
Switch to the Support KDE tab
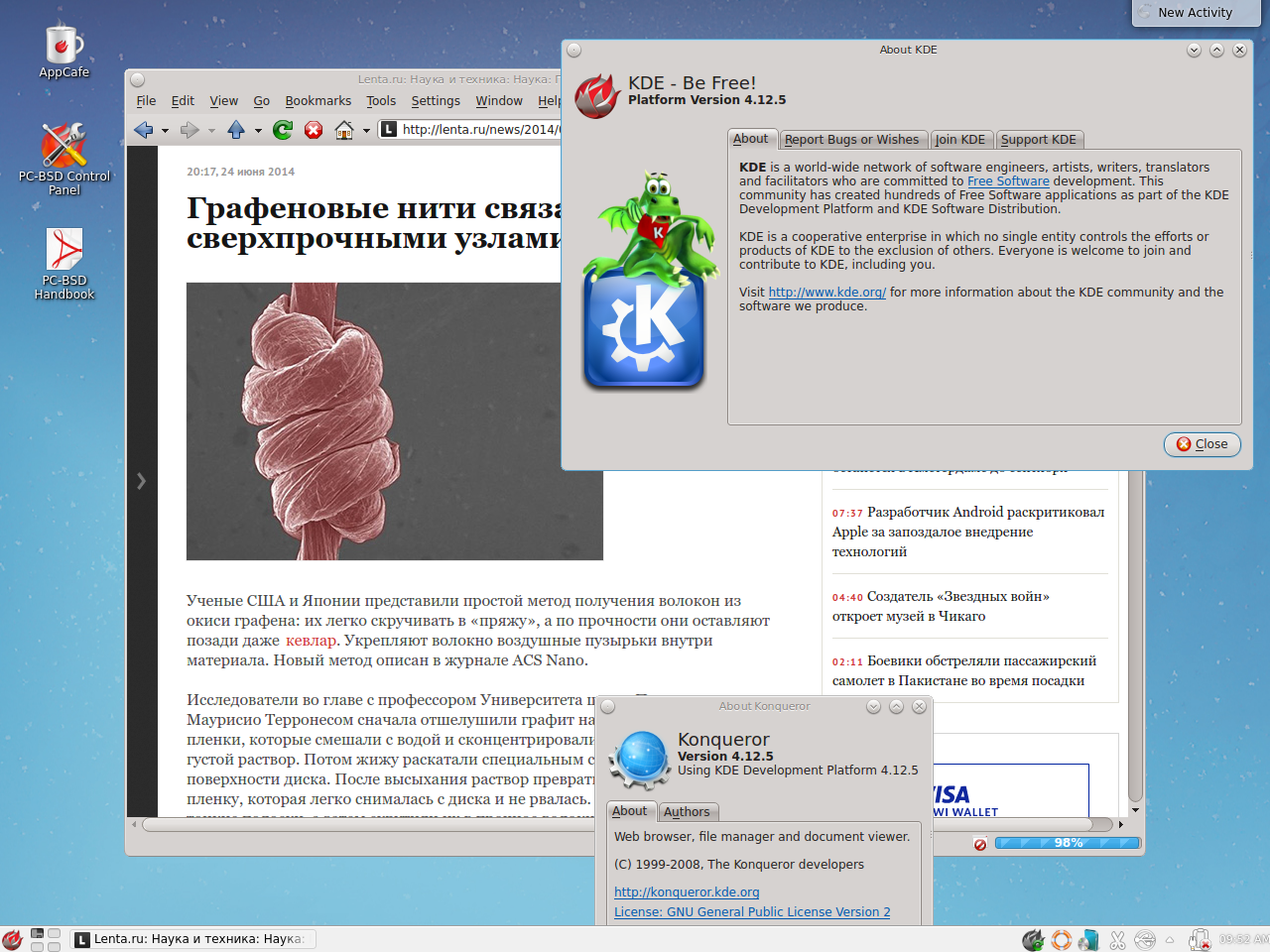point(1039,140)
